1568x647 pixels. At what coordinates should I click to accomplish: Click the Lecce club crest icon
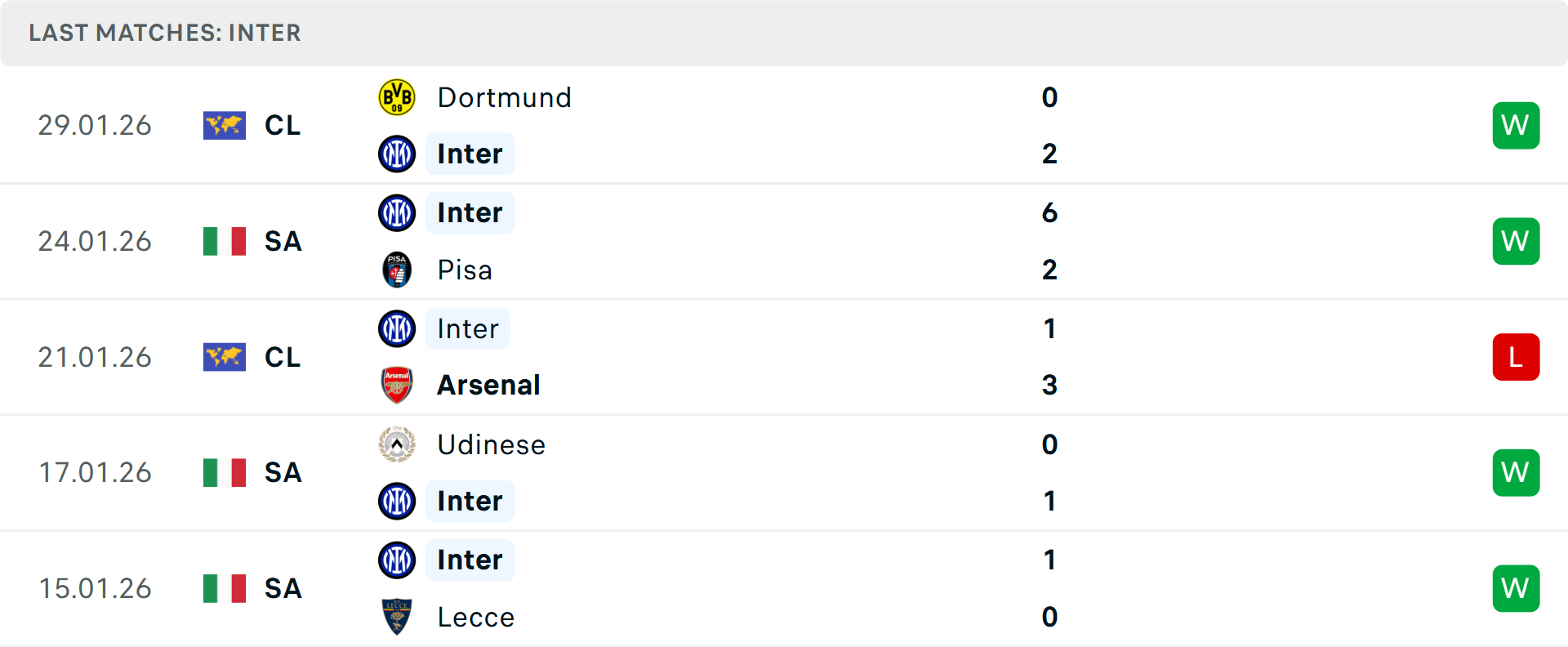coord(397,617)
